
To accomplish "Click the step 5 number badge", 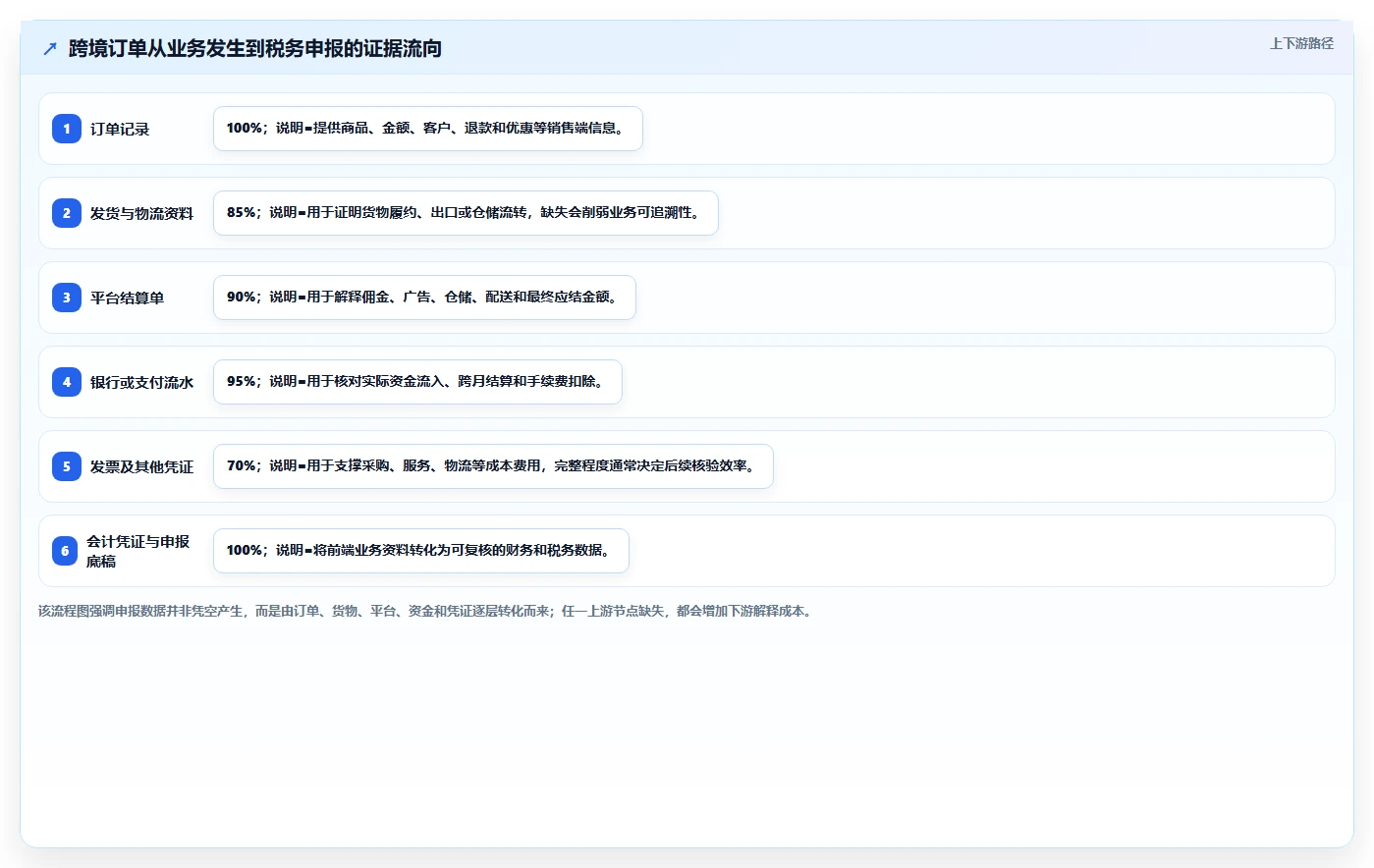I will pyautogui.click(x=67, y=466).
